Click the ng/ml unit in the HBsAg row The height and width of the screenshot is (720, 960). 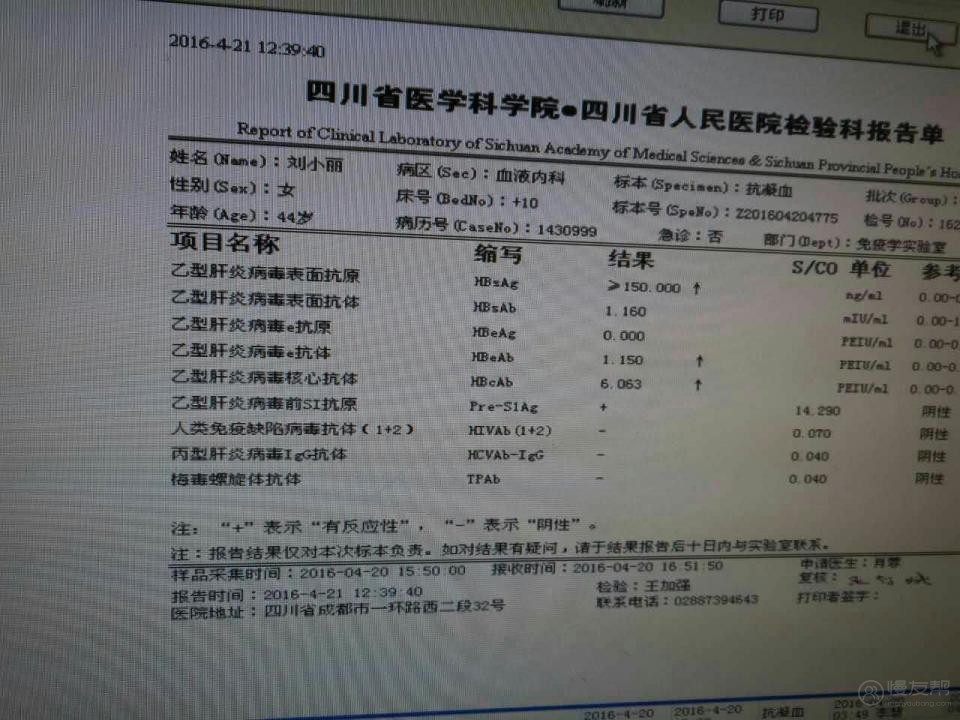[864, 296]
